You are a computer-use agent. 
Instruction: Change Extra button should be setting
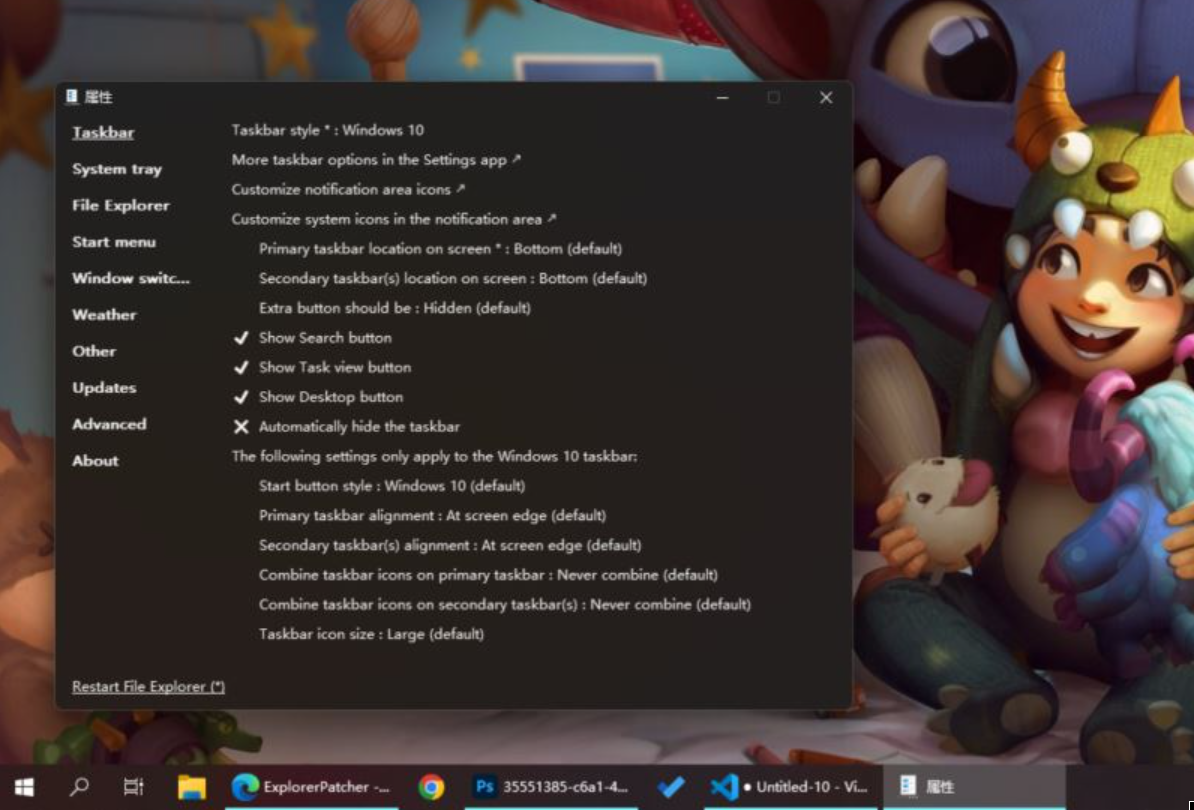394,308
